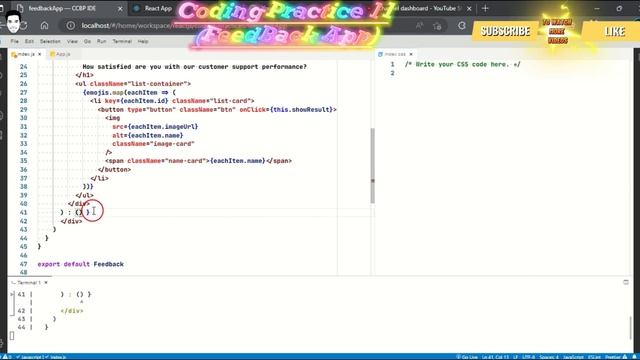Image resolution: width=640 pixels, height=360 pixels.
Task: Click the LF line ending indicator
Action: point(516,357)
